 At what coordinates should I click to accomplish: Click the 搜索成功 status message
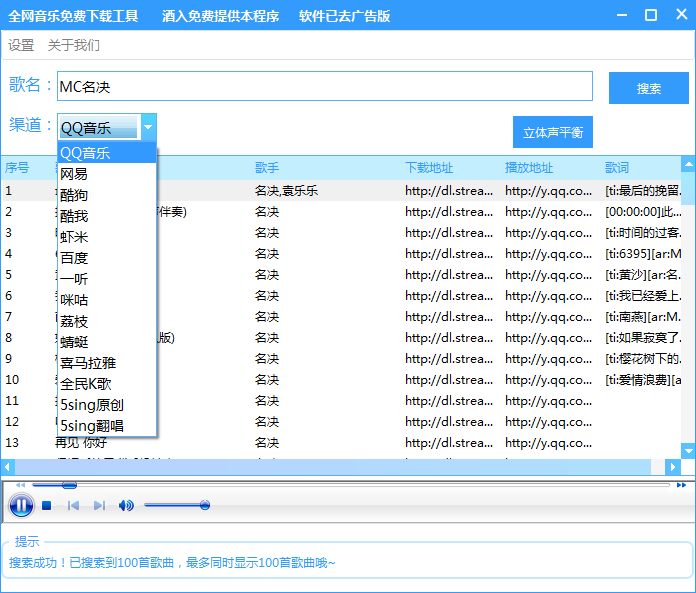point(172,563)
